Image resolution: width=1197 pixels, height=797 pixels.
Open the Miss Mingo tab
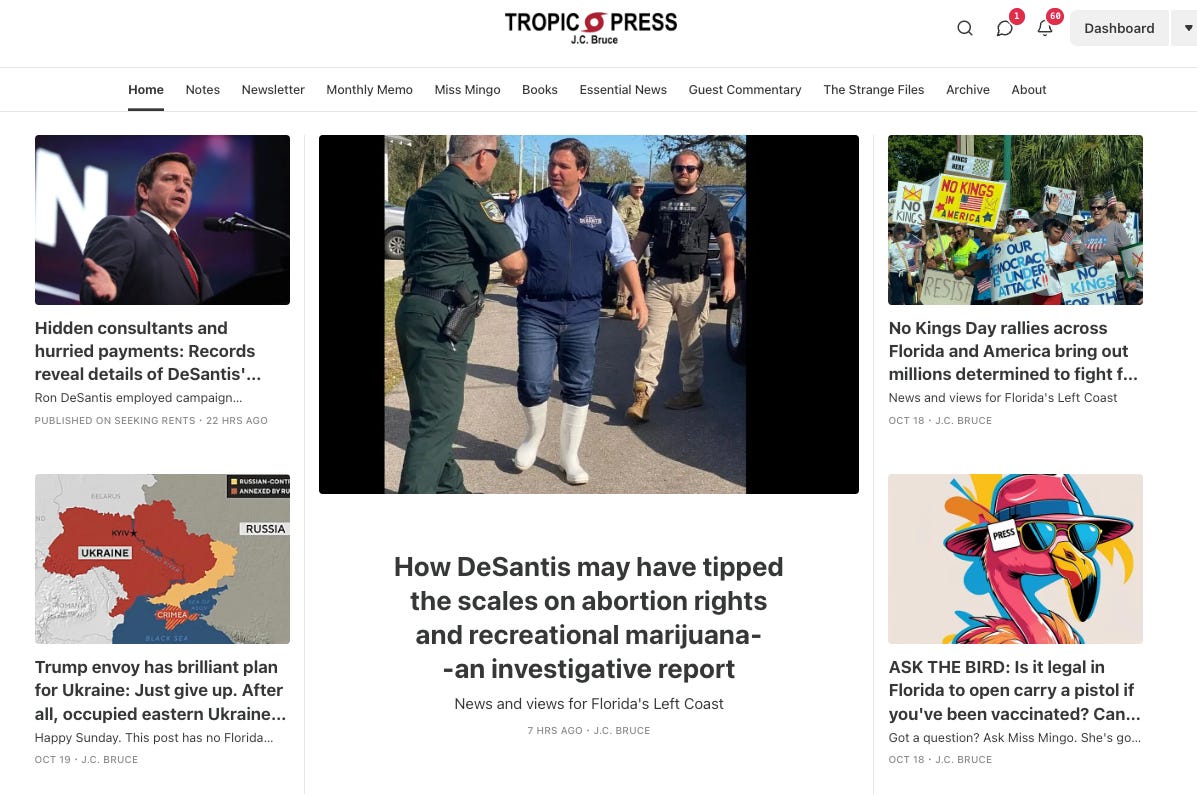pos(467,89)
